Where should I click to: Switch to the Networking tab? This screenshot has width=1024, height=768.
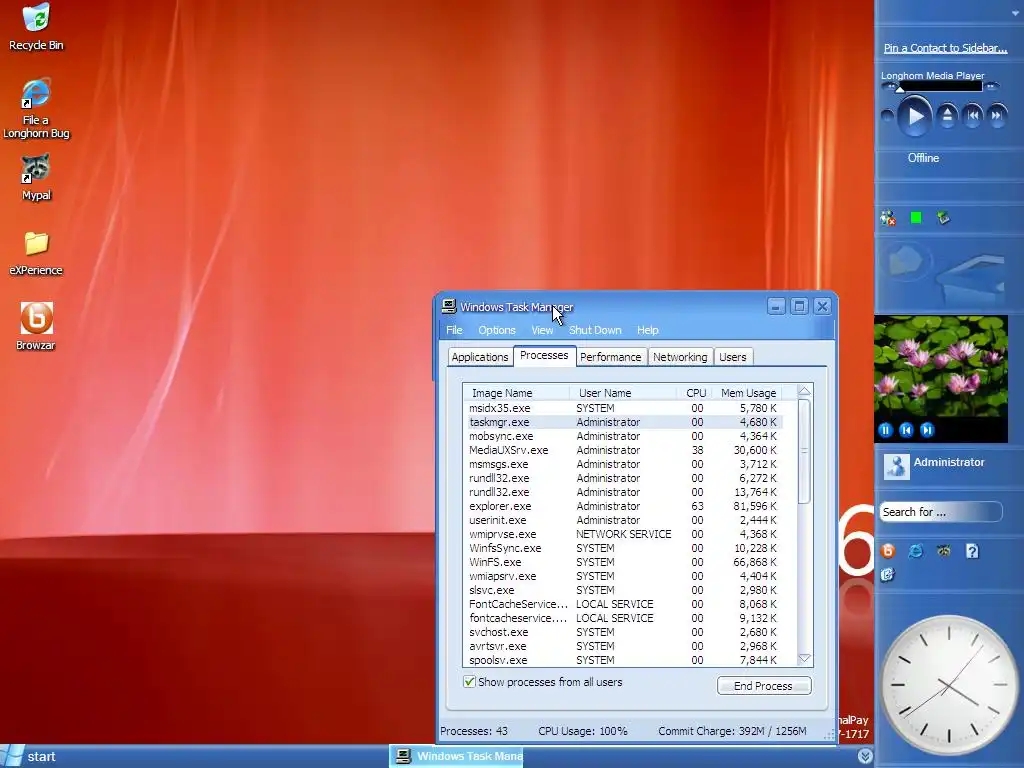[x=680, y=357]
